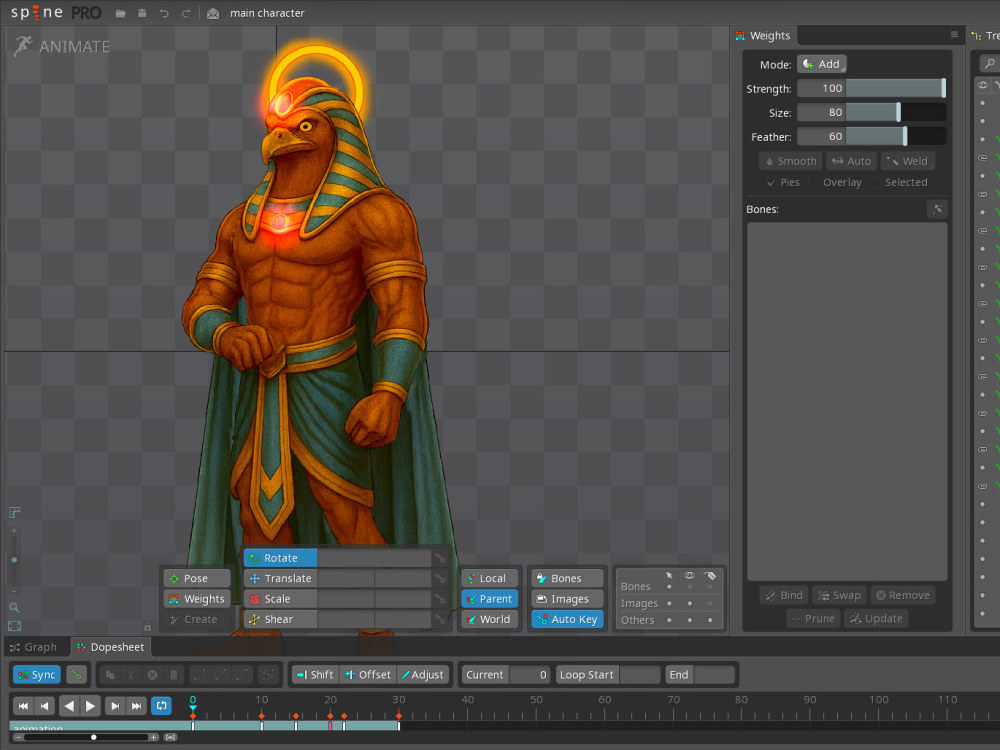Click the timeline zoom-to-fit icon

pyautogui.click(x=170, y=737)
